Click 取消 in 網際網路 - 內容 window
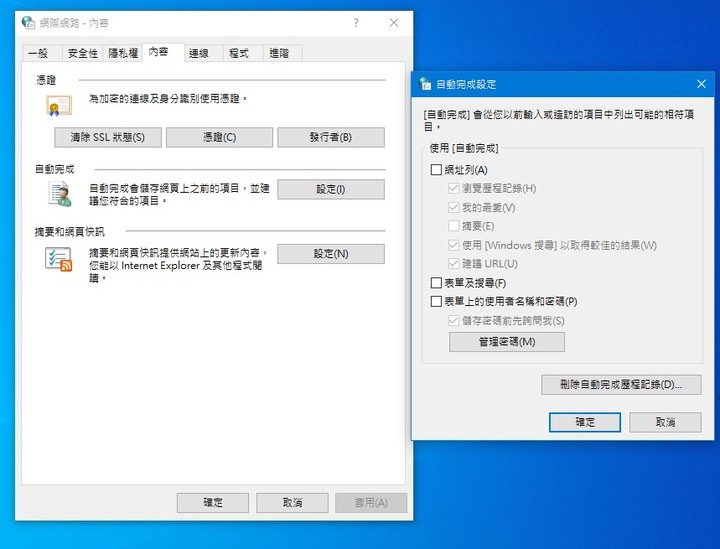Image resolution: width=720 pixels, height=549 pixels. [x=292, y=503]
